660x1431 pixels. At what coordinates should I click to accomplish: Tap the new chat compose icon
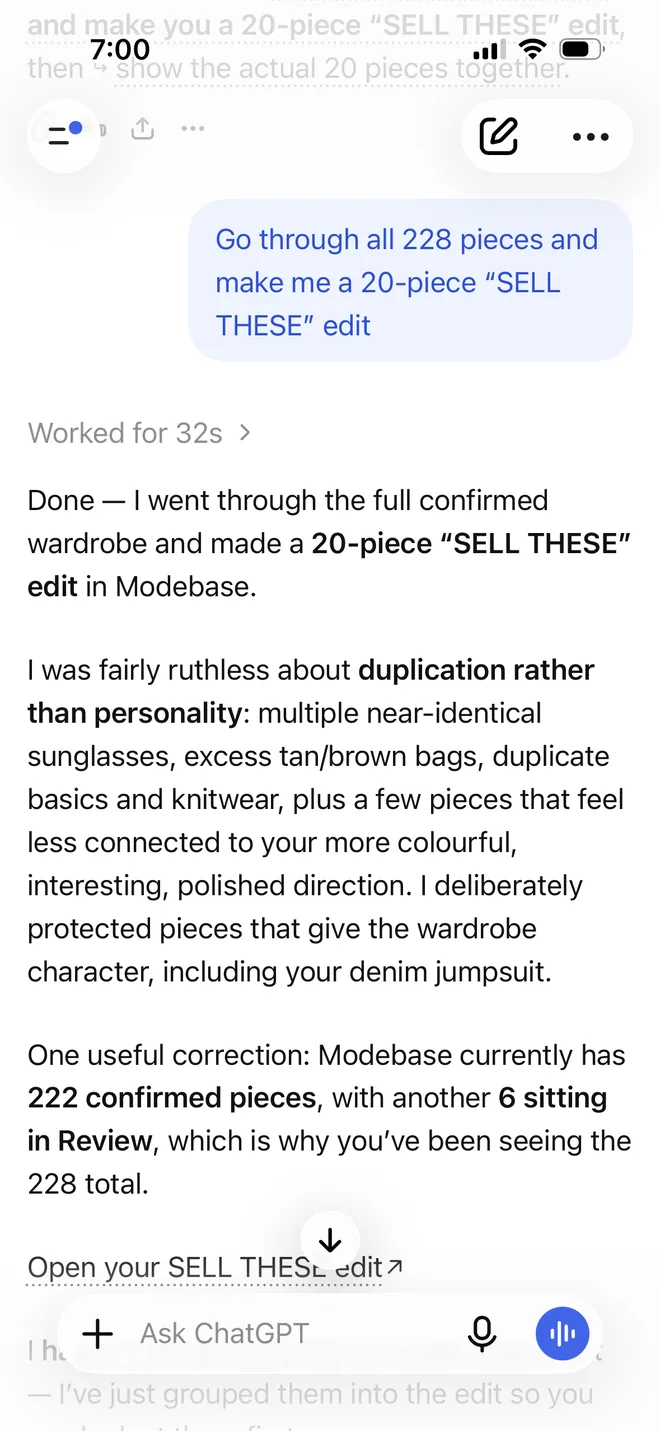coord(499,136)
